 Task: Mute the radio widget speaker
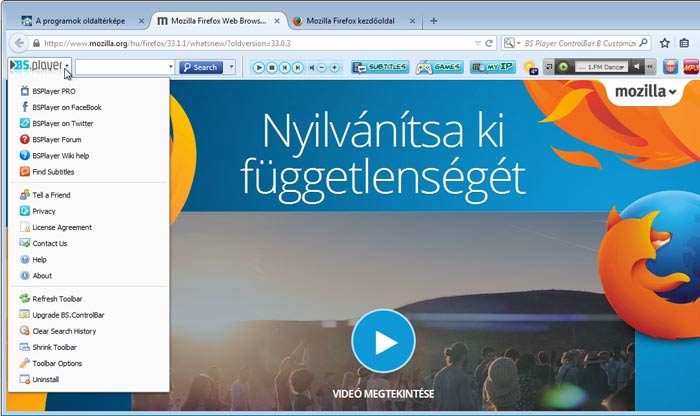click(x=637, y=67)
